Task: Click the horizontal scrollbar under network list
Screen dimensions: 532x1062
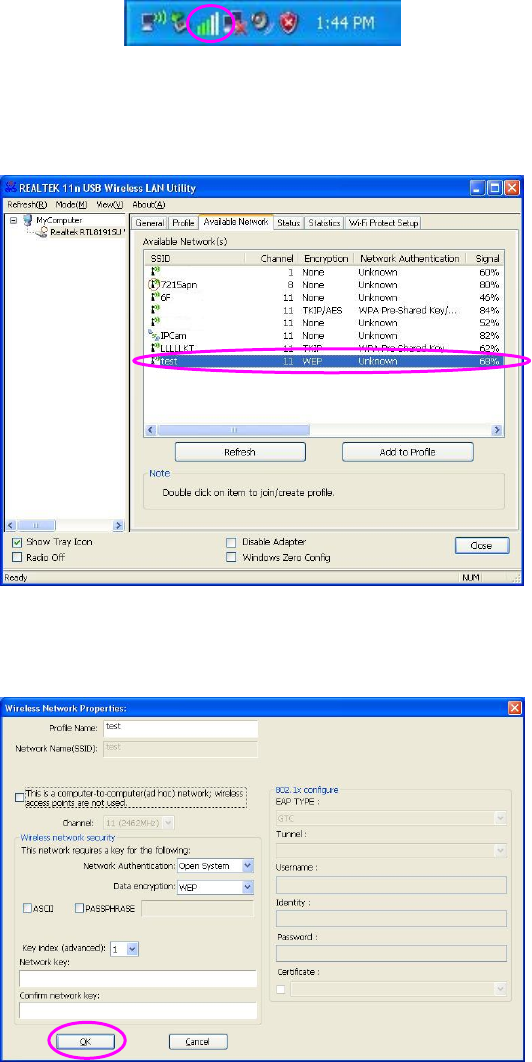Action: click(x=323, y=430)
